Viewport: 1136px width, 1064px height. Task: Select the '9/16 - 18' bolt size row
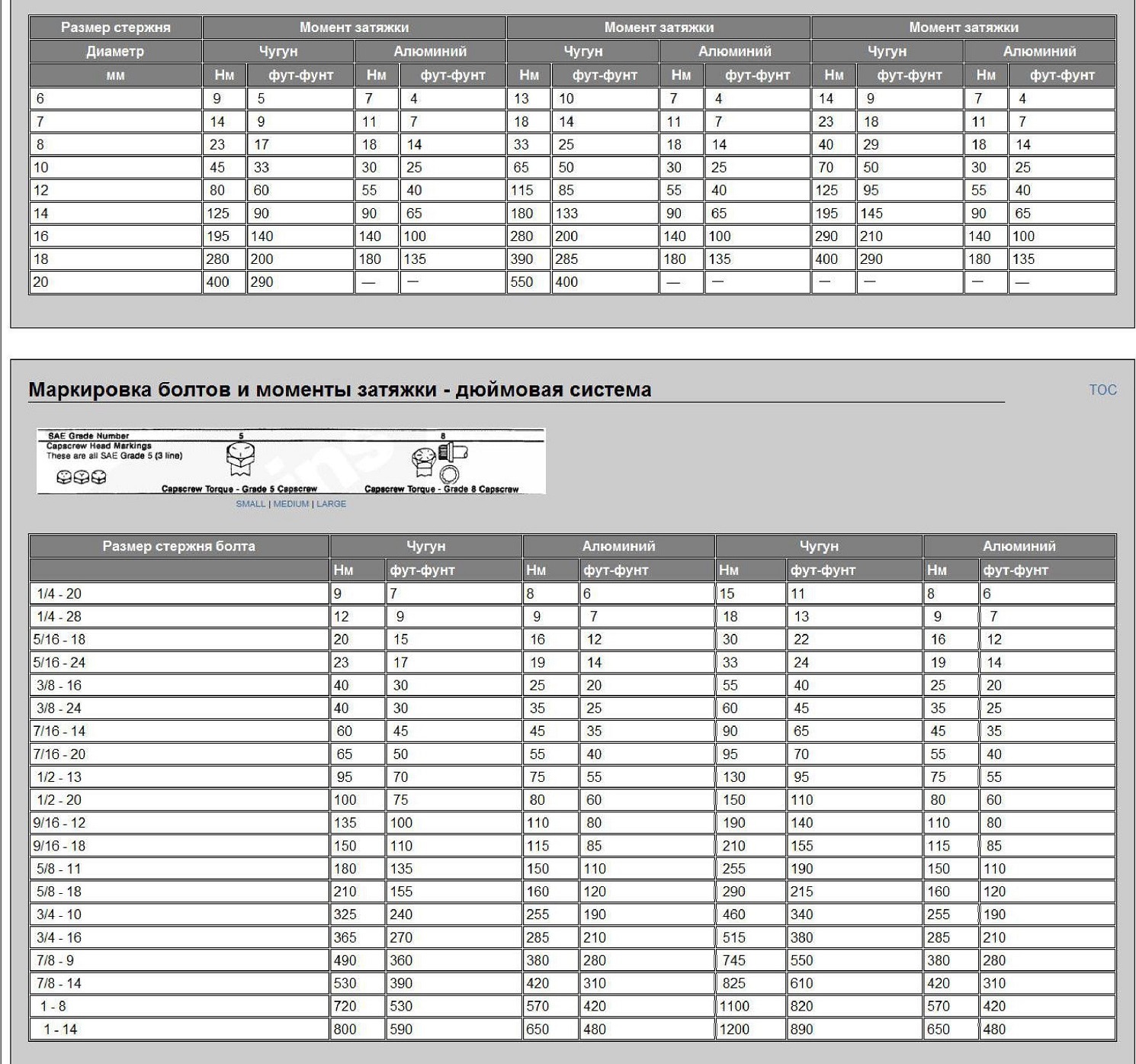573,845
